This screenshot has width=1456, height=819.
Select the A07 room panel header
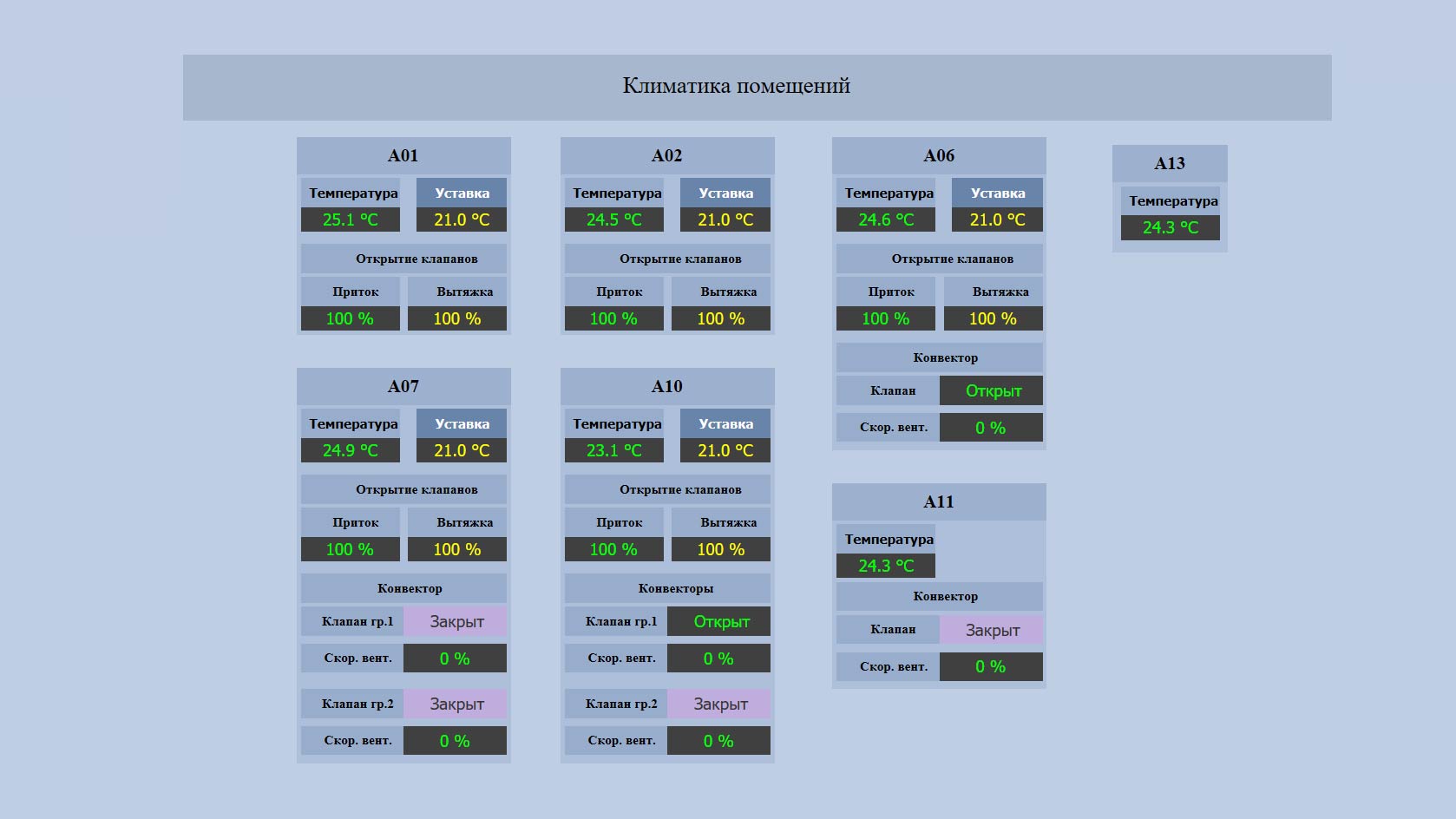(403, 386)
